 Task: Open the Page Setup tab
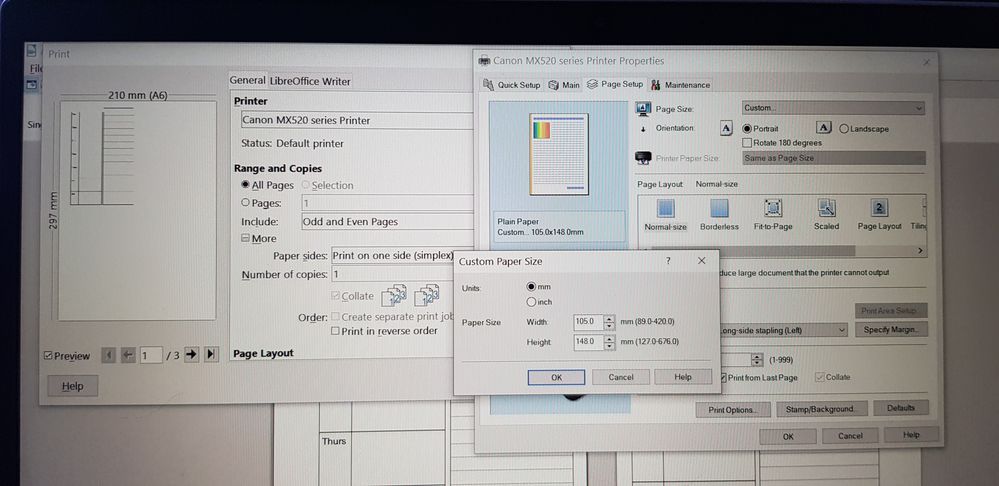coord(615,84)
